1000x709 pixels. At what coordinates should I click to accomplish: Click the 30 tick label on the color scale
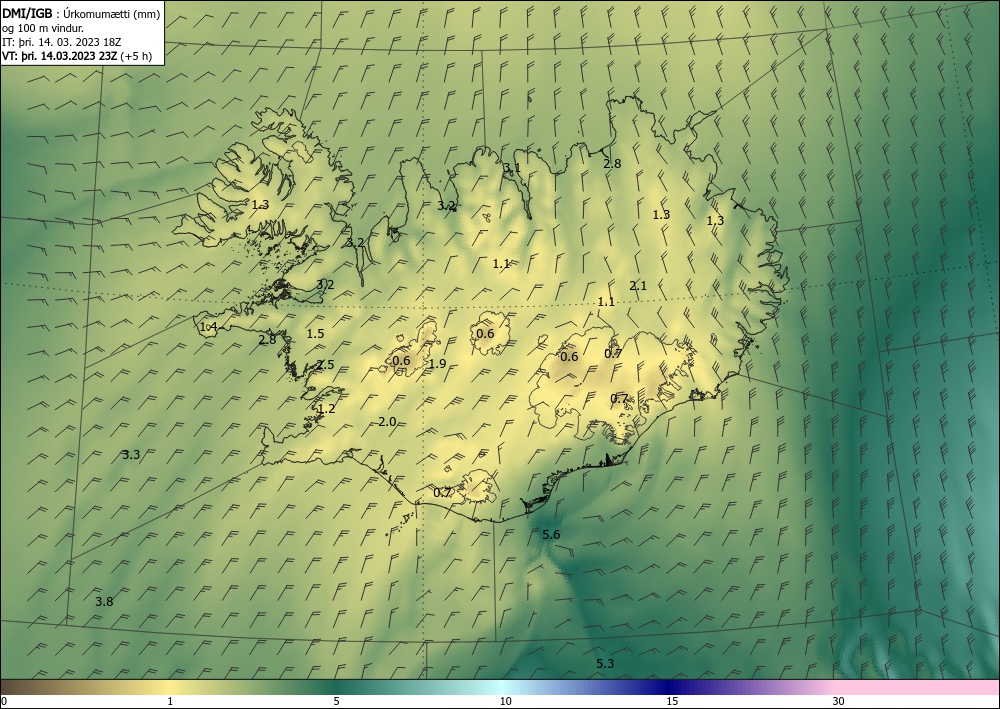click(839, 701)
